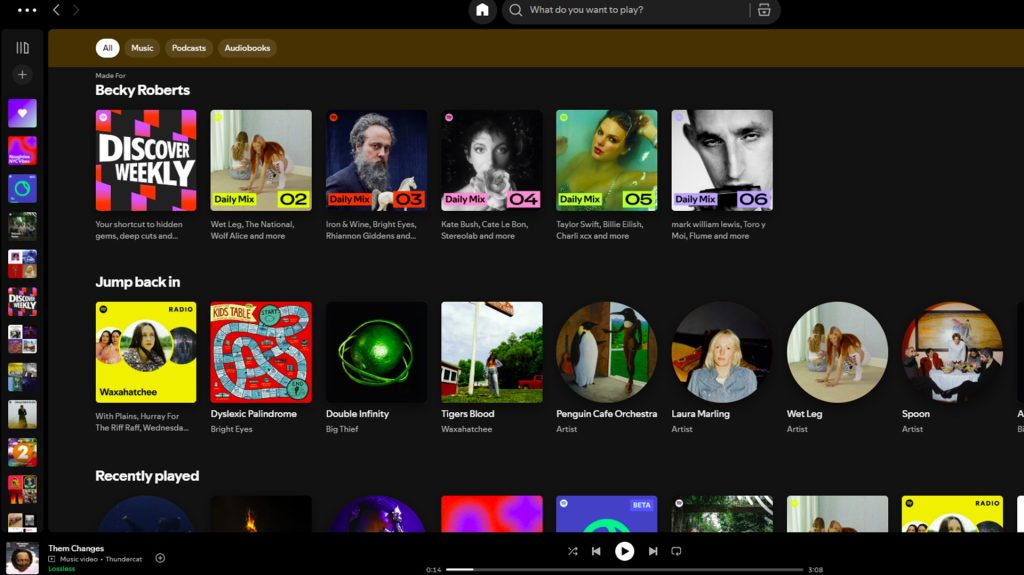Skip to the previous track
The width and height of the screenshot is (1024, 575).
[x=596, y=551]
